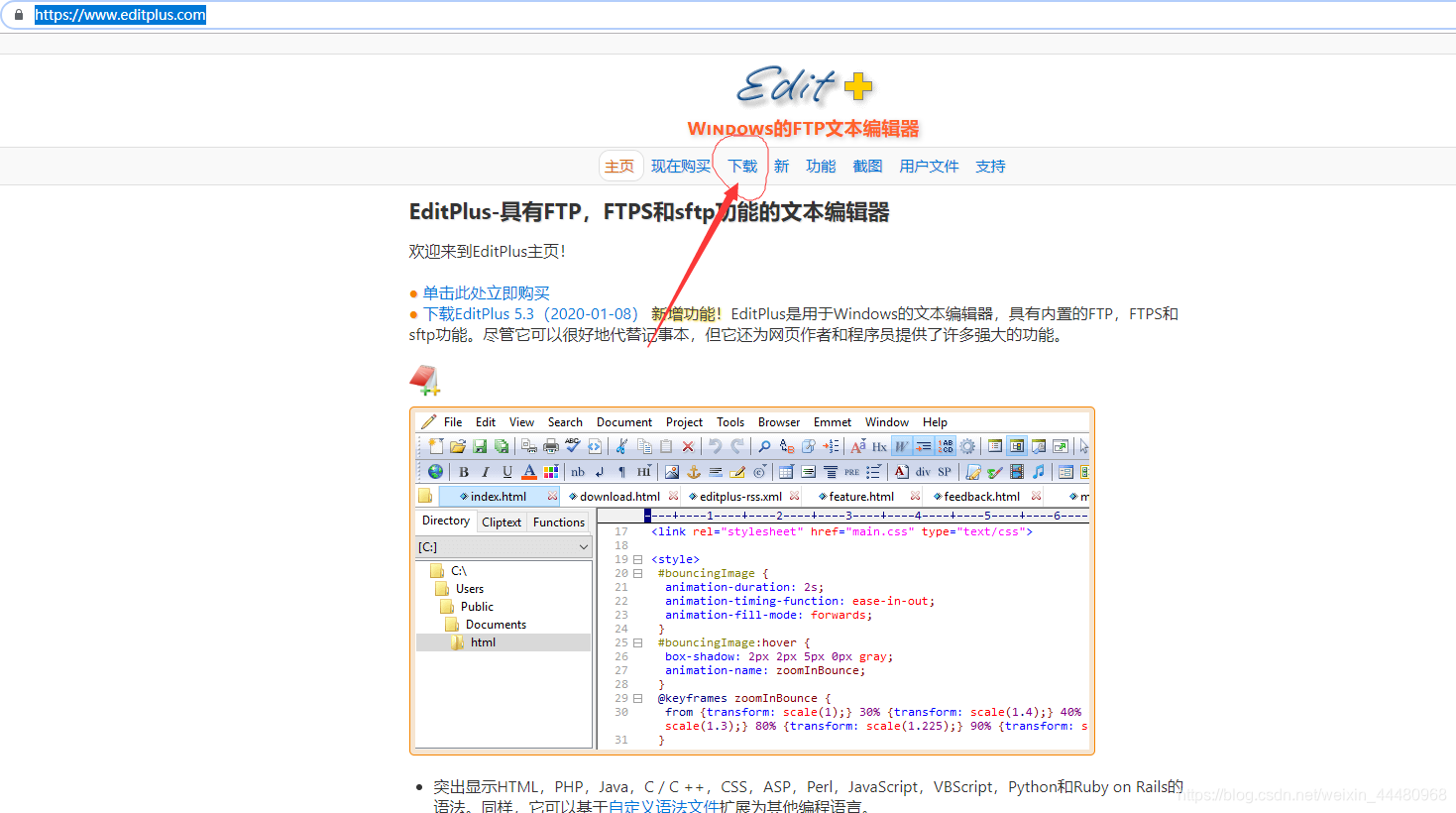Viewport: 1456px width, 813px height.
Task: Click the film strip icon
Action: click(1017, 472)
